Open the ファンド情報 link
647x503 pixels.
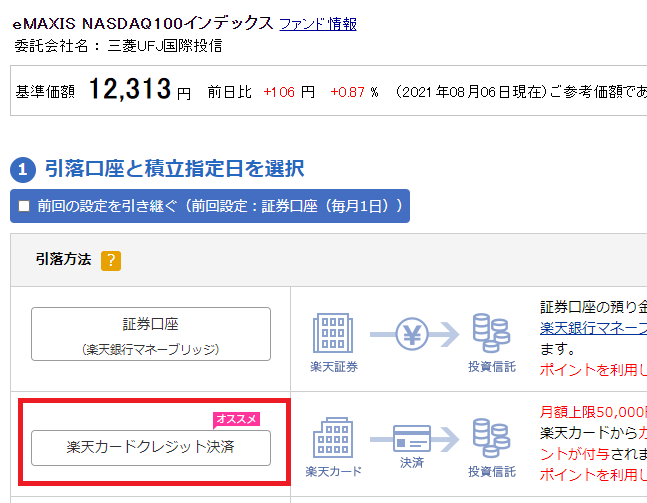pyautogui.click(x=318, y=24)
